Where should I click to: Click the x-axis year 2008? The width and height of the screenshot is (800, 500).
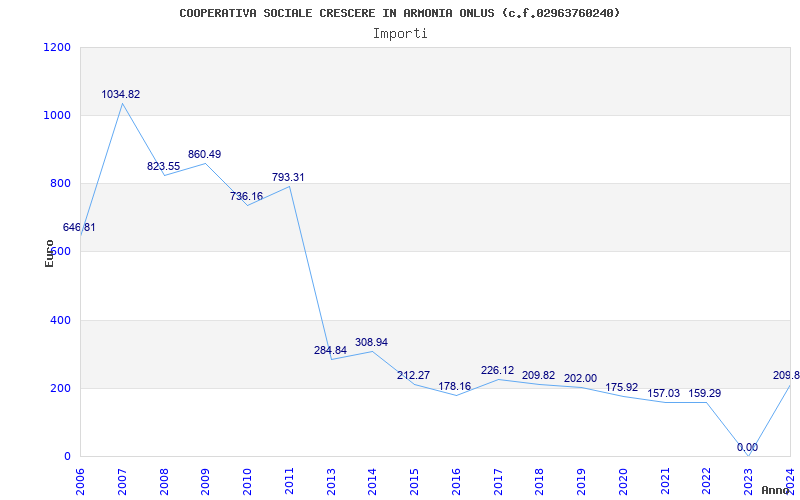click(164, 482)
